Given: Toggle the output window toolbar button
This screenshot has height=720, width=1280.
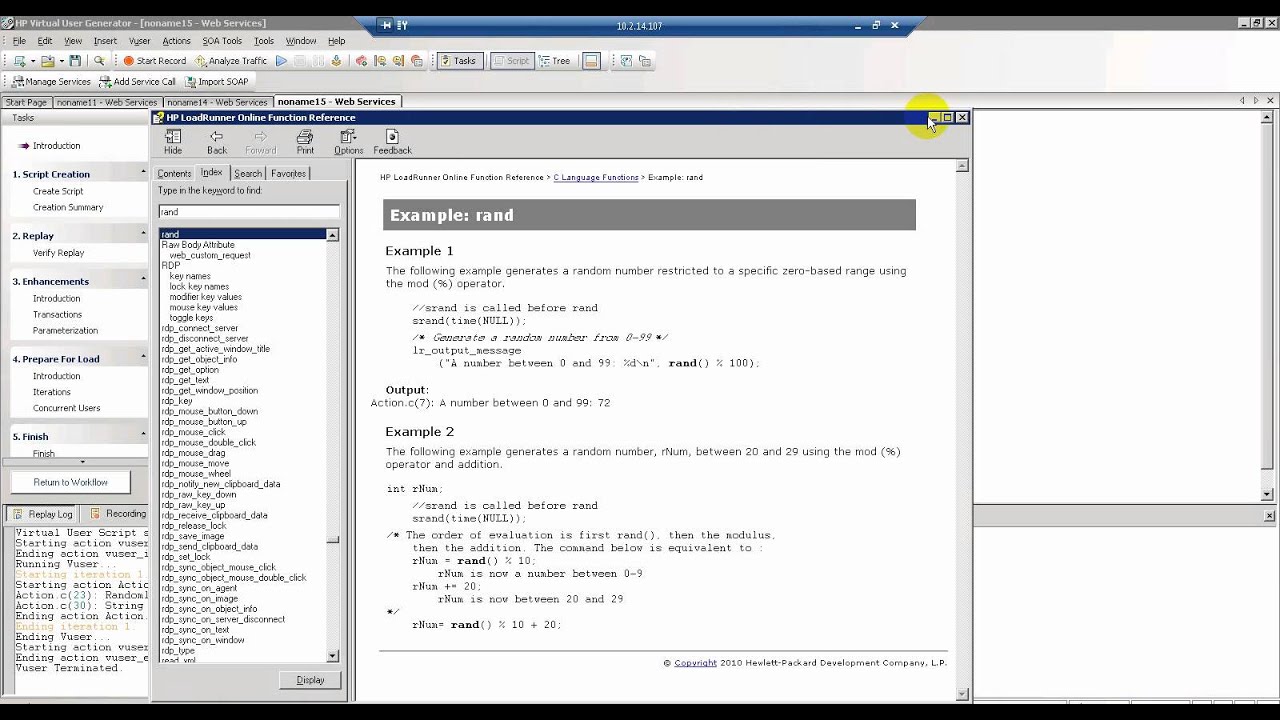Looking at the screenshot, I should coord(591,61).
